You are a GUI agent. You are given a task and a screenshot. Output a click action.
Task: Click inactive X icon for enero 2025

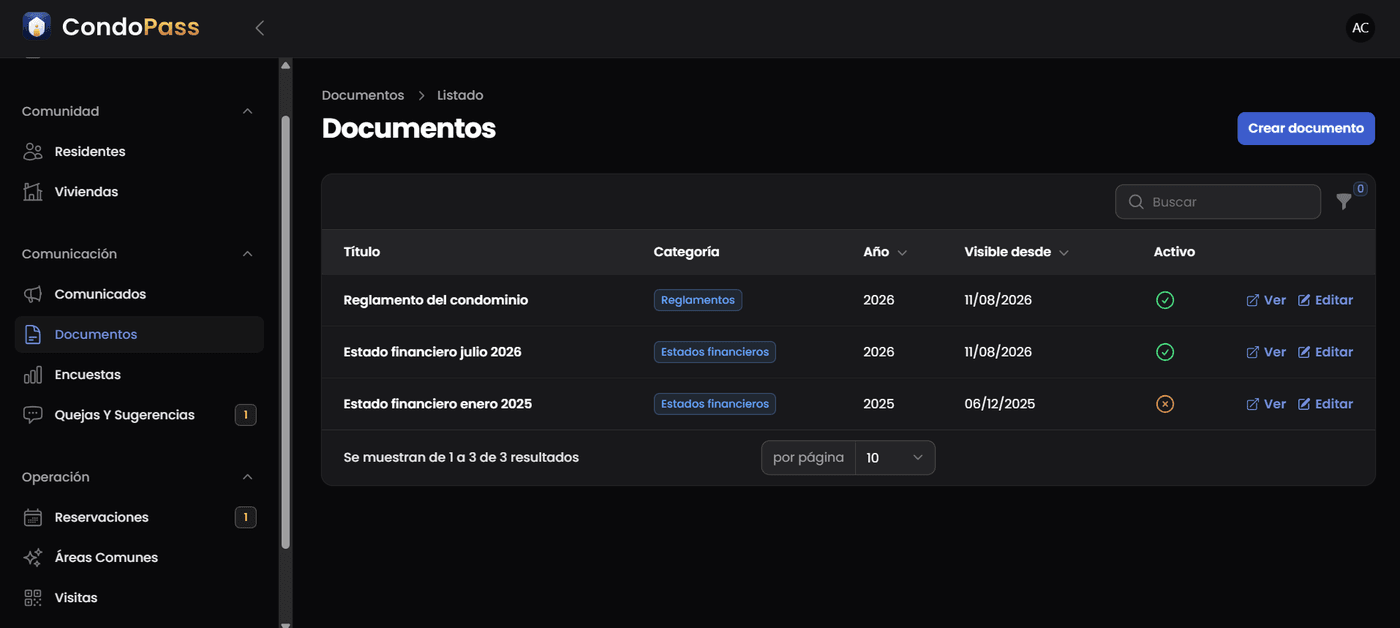click(1165, 404)
